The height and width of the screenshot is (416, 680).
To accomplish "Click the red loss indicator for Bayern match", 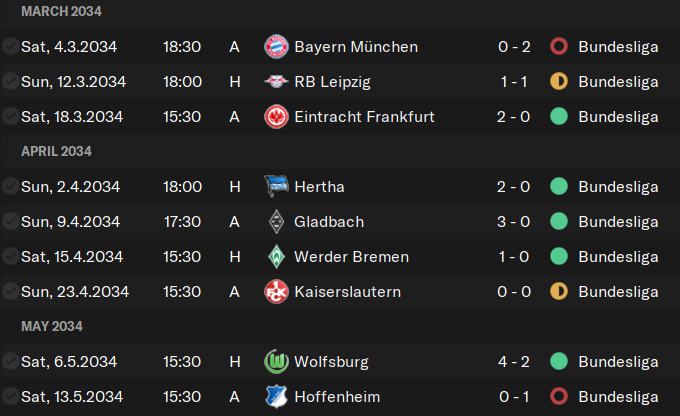I will [x=559, y=46].
